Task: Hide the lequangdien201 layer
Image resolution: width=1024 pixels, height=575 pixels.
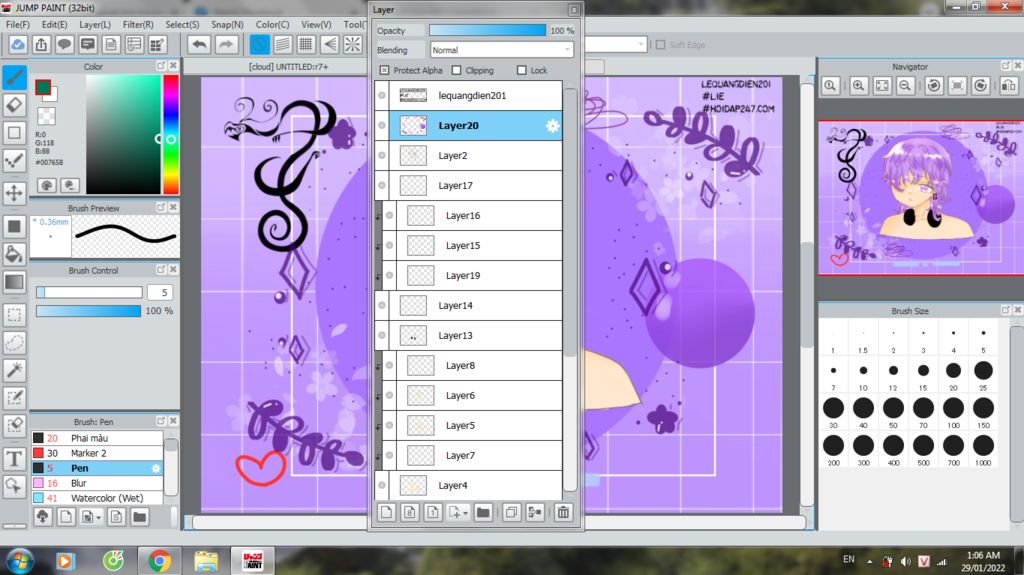Action: (382, 95)
